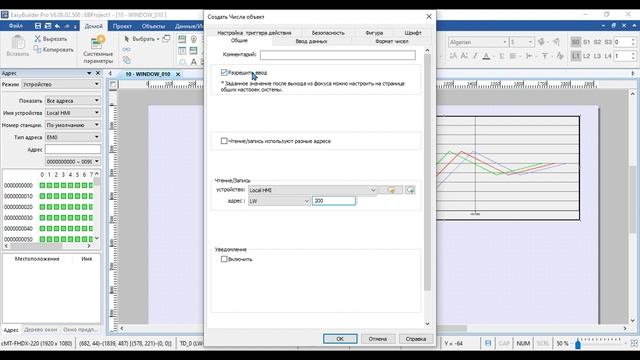The width and height of the screenshot is (640, 360).
Task: Click the undo arrow in the title ribbon
Action: click(58, 26)
